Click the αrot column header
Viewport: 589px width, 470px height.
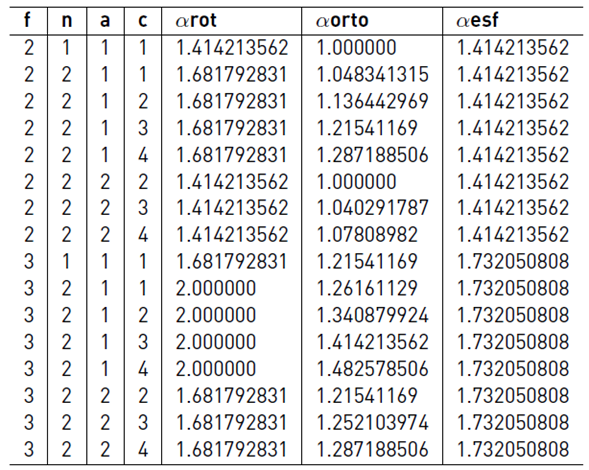196,20
